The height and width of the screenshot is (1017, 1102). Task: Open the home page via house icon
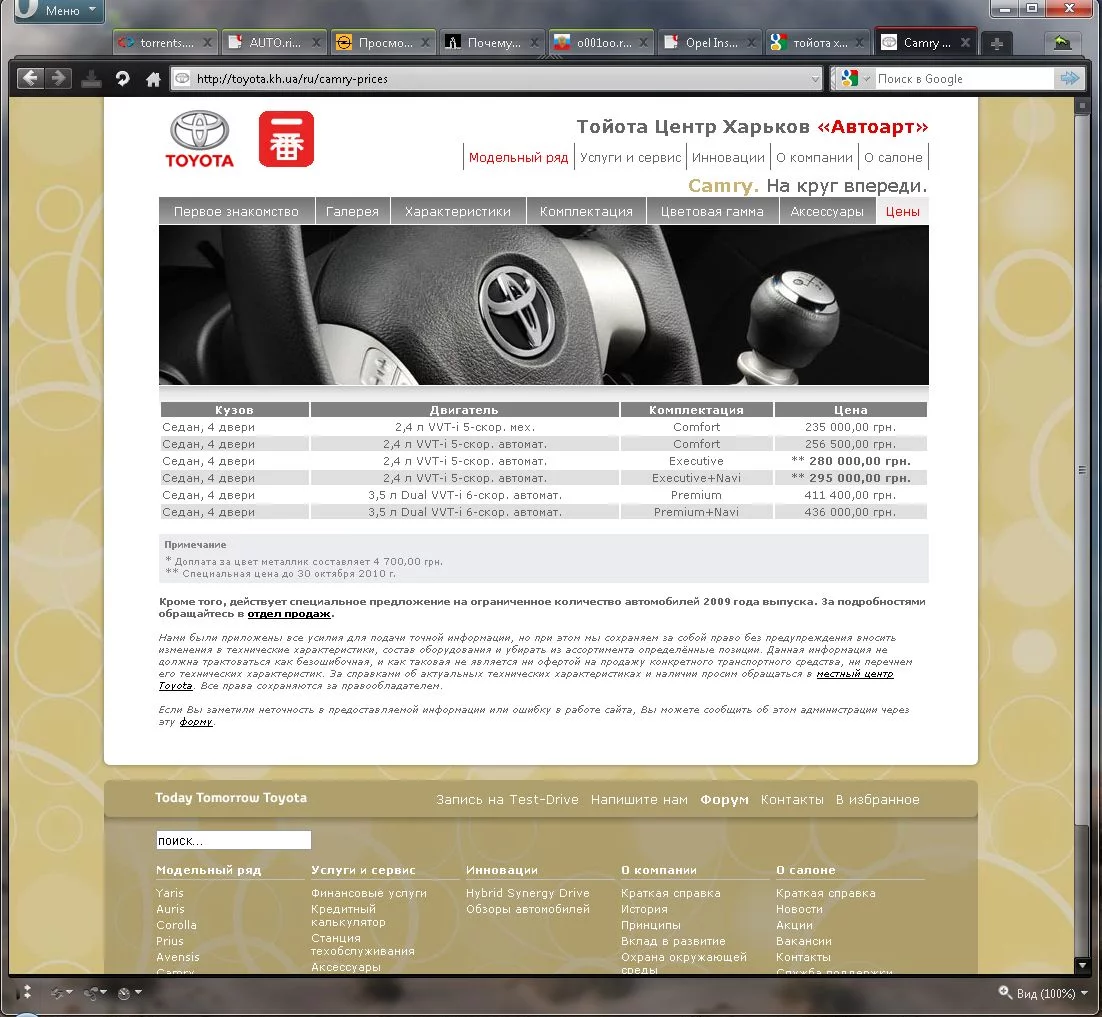pyautogui.click(x=153, y=79)
